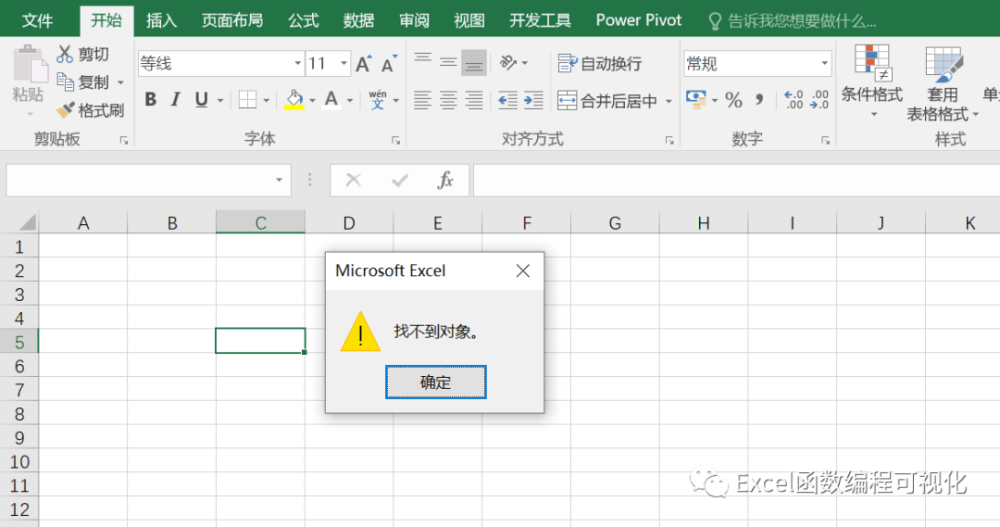Select row 8 header
The height and width of the screenshot is (527, 1000).
pyautogui.click(x=19, y=414)
